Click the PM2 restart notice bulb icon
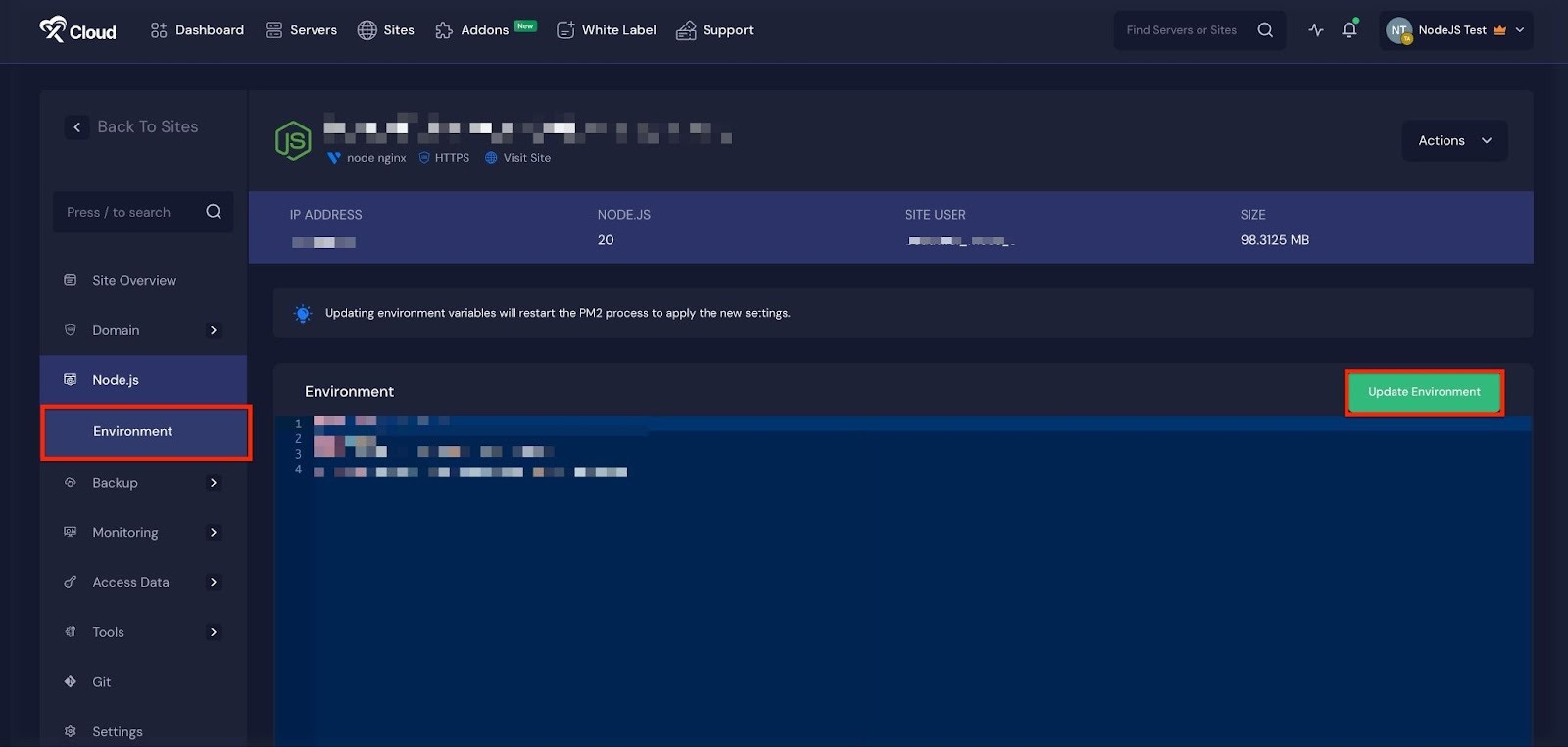1568x747 pixels. click(x=303, y=314)
